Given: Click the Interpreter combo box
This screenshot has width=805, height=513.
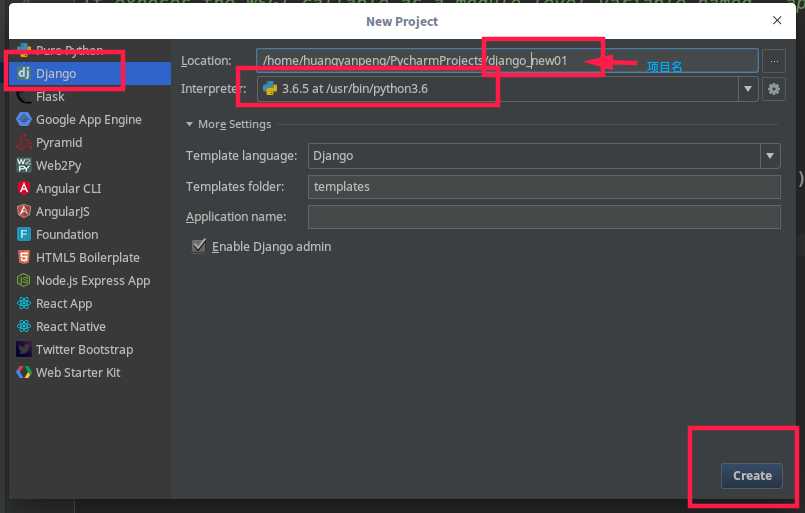Looking at the screenshot, I should click(x=507, y=89).
